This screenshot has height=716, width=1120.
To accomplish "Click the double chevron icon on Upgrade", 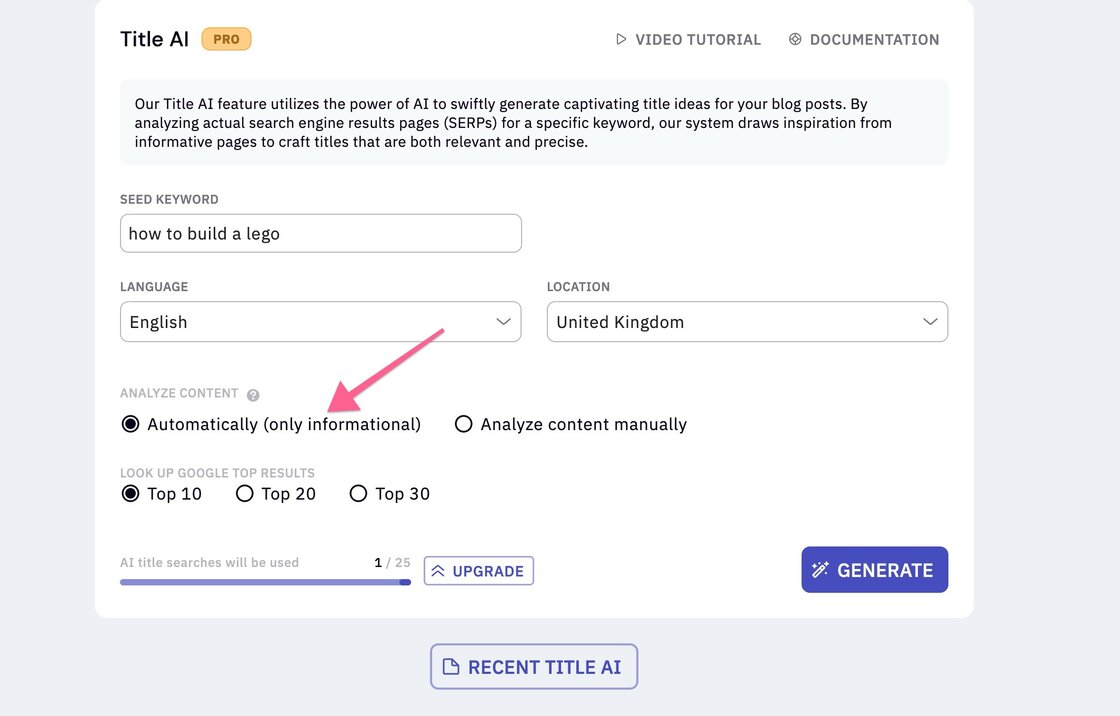I will tap(438, 571).
